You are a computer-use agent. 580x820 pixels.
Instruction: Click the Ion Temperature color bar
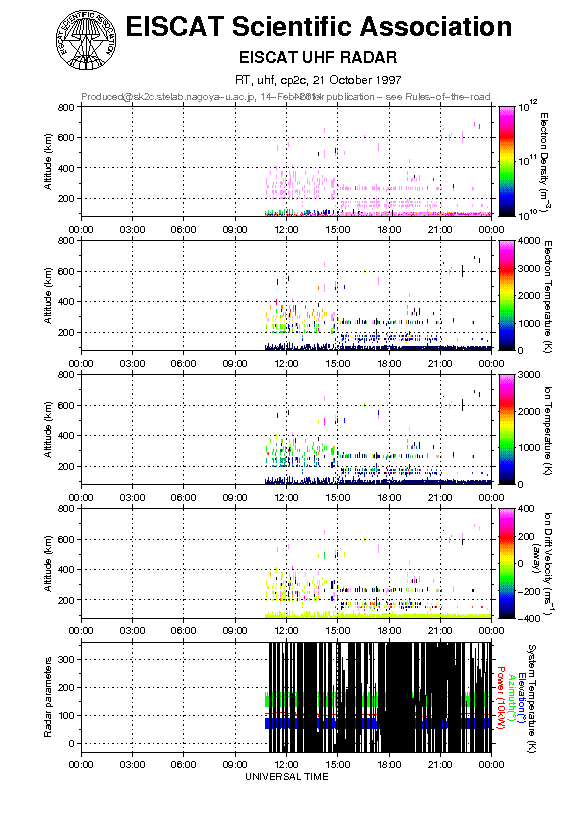click(507, 429)
